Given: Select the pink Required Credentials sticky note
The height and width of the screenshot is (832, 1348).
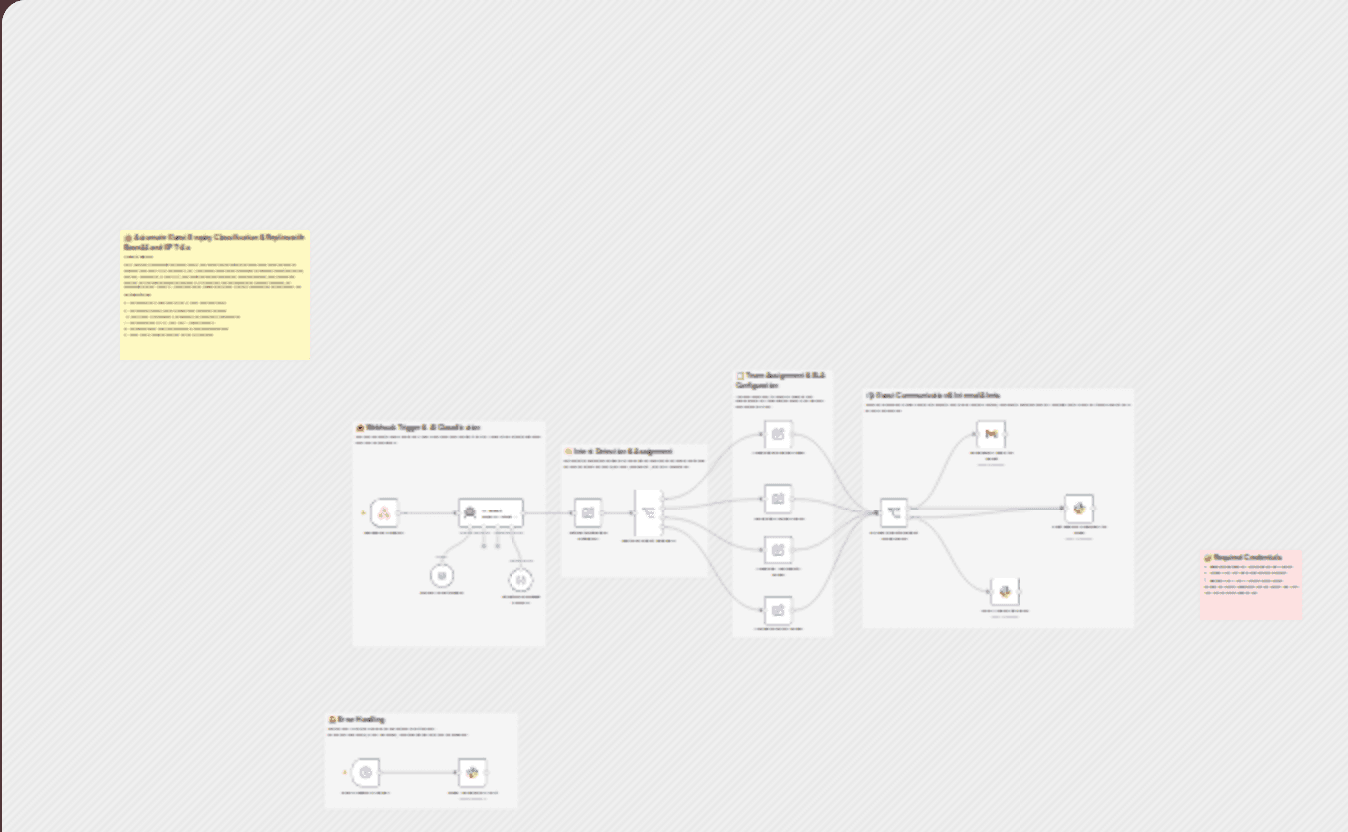Looking at the screenshot, I should (x=1250, y=583).
